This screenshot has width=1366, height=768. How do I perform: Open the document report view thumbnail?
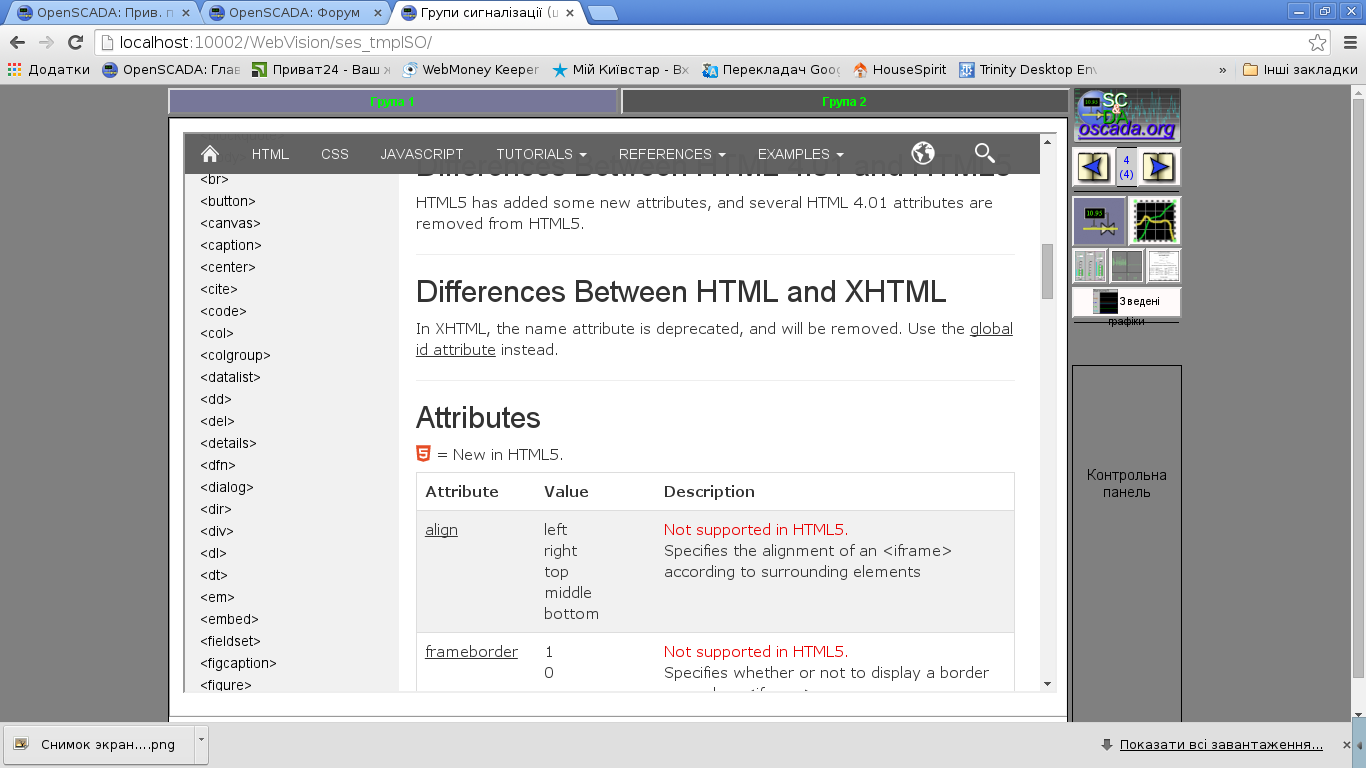1163,266
